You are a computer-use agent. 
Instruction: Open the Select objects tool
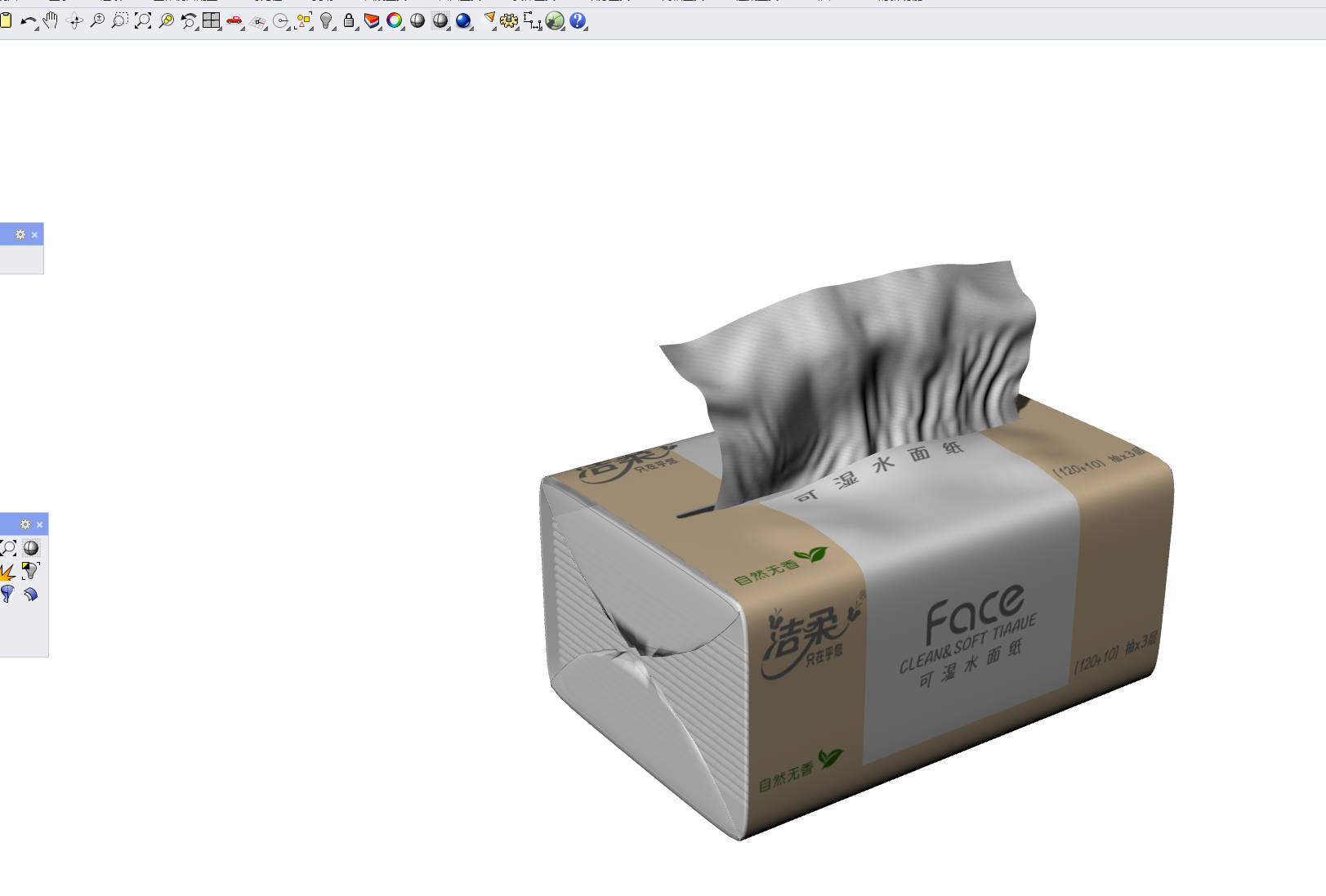point(304,20)
